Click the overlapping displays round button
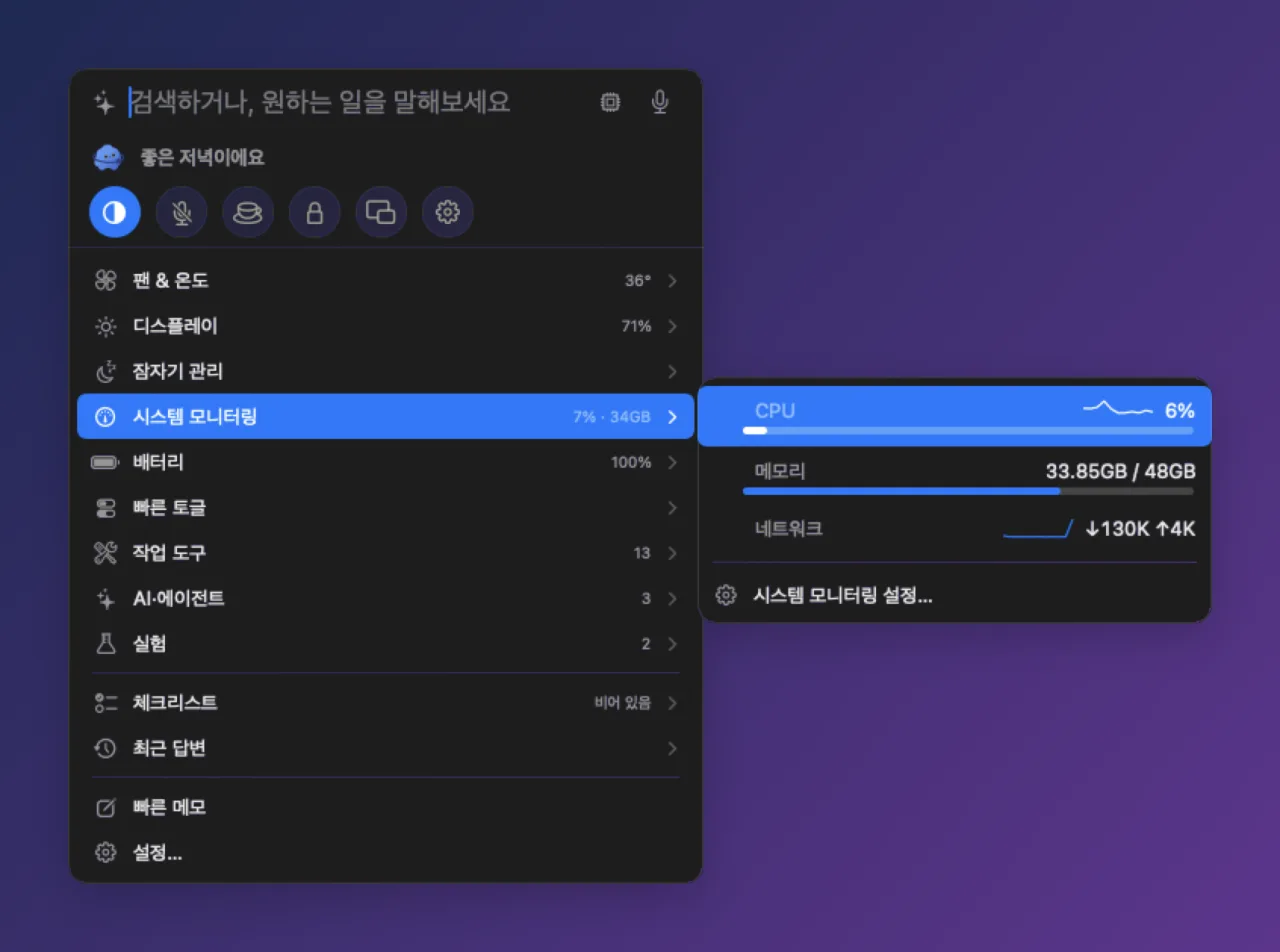1280x952 pixels. (x=381, y=212)
